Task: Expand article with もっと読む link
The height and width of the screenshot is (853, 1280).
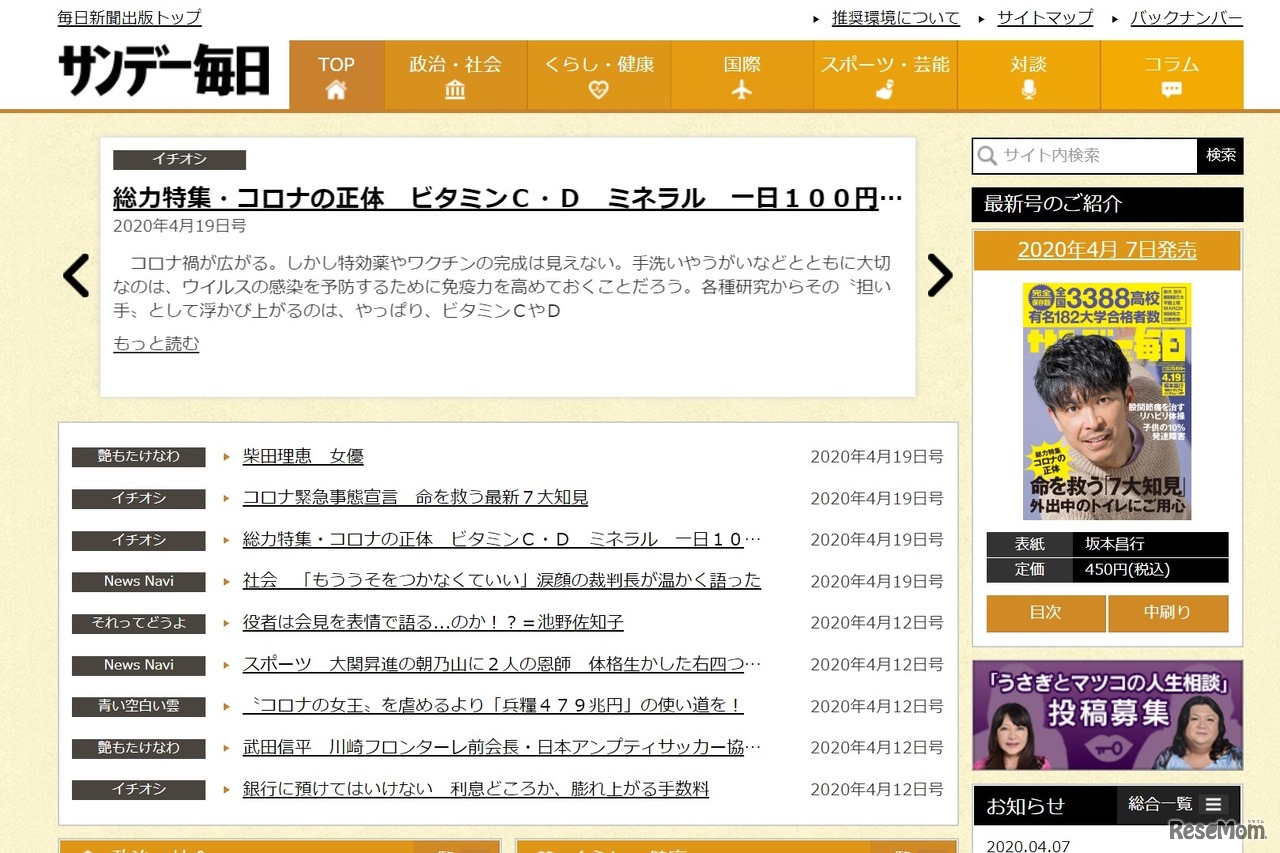Action: (156, 344)
